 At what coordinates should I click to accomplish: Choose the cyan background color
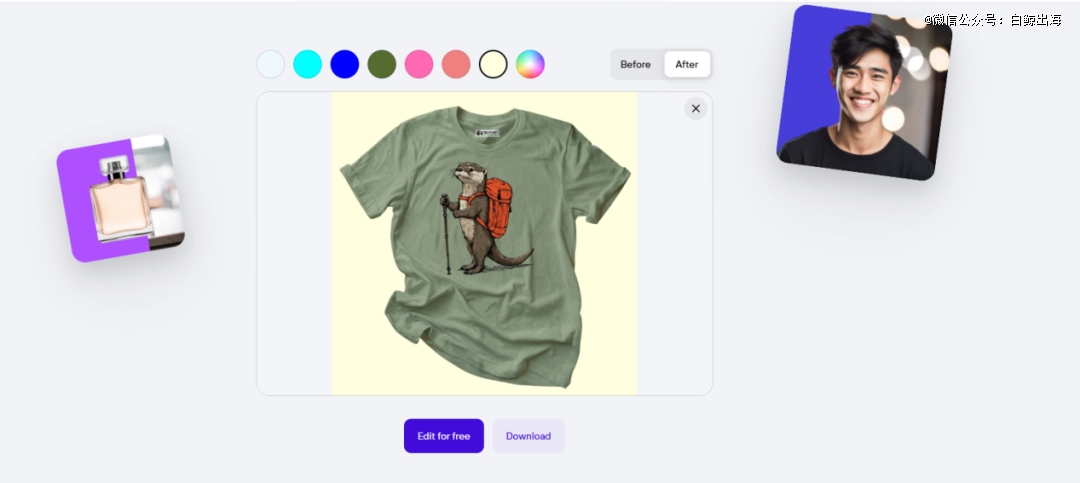click(307, 64)
